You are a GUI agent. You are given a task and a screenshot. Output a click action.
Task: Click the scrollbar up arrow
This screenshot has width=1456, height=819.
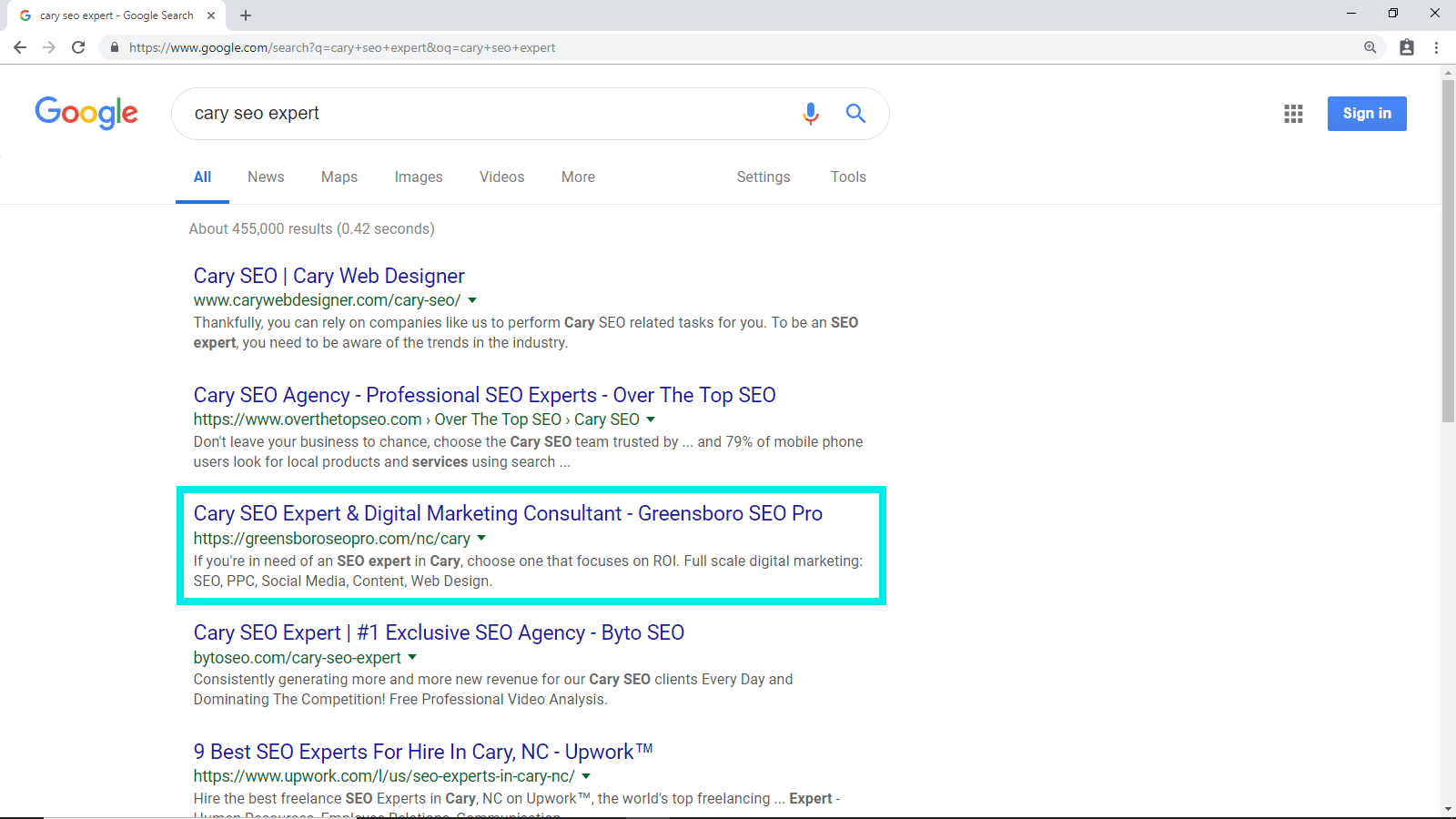(1448, 73)
